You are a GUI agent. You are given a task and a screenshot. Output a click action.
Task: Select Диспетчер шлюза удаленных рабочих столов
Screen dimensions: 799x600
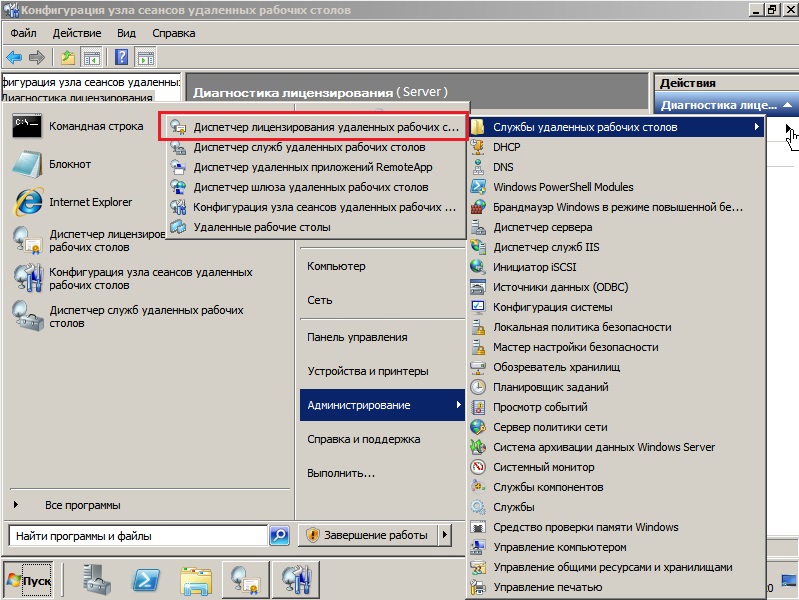tap(316, 187)
